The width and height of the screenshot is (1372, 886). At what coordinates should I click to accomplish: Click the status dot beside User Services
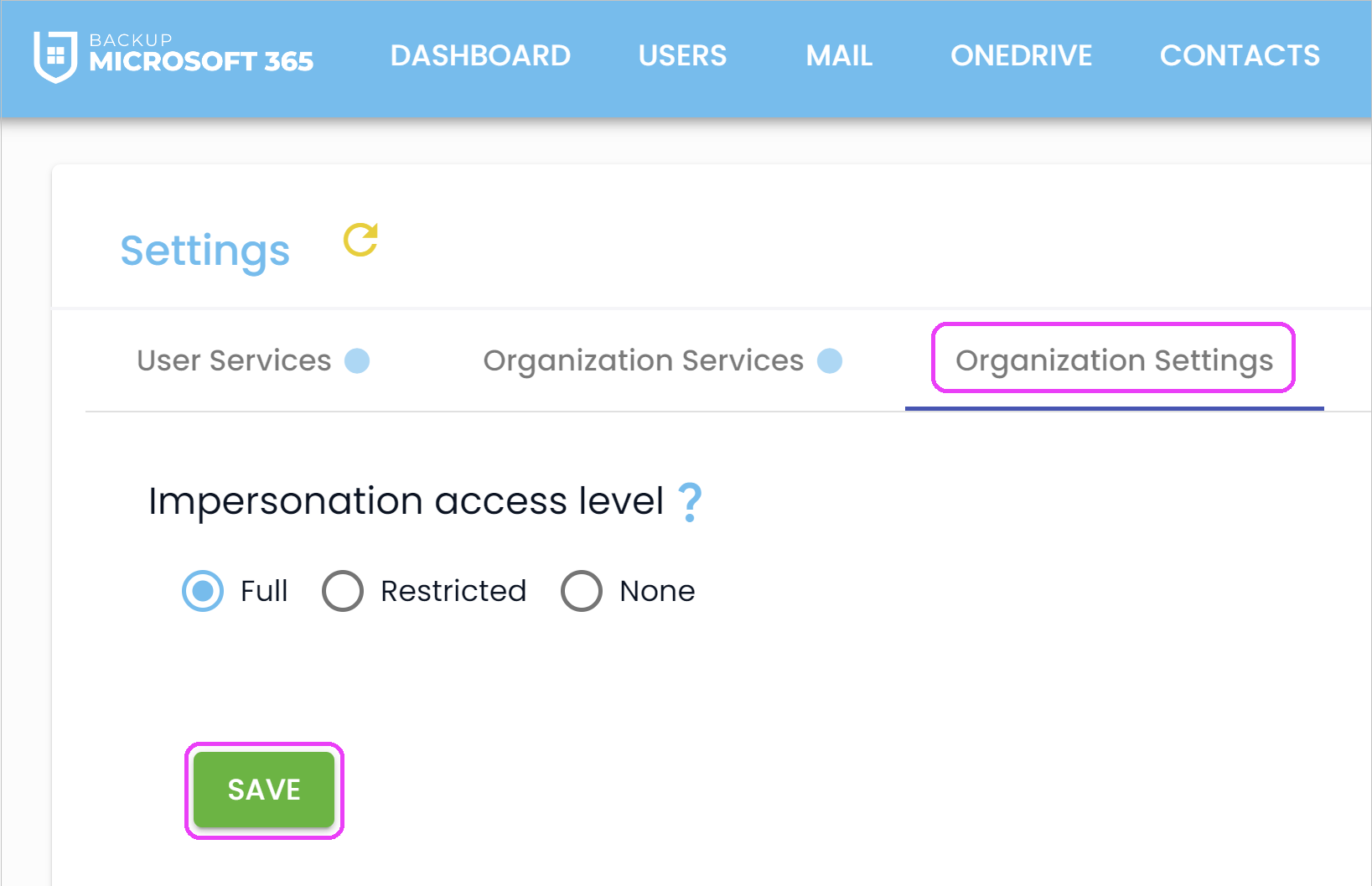coord(357,360)
